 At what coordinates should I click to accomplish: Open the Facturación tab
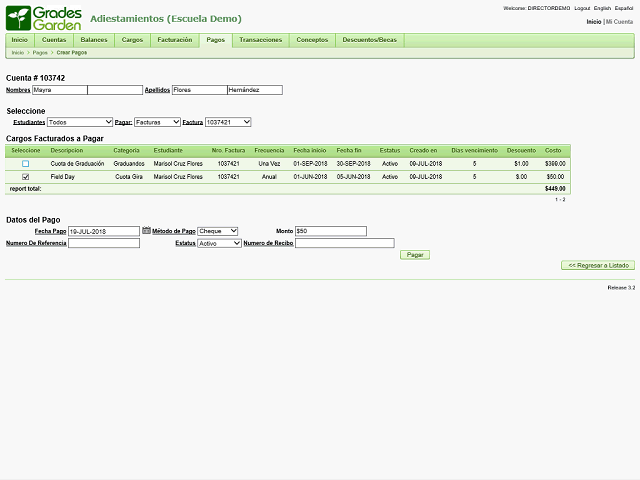175,40
